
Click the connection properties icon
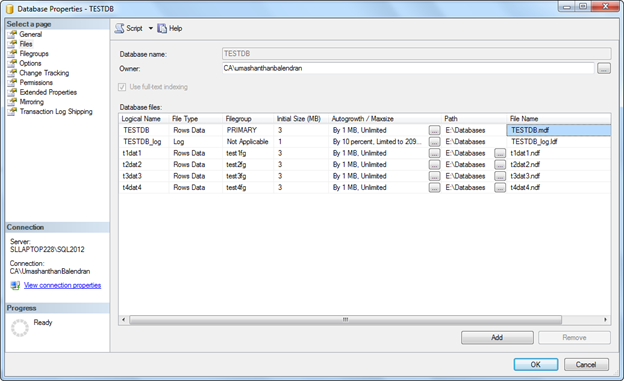pyautogui.click(x=15, y=285)
